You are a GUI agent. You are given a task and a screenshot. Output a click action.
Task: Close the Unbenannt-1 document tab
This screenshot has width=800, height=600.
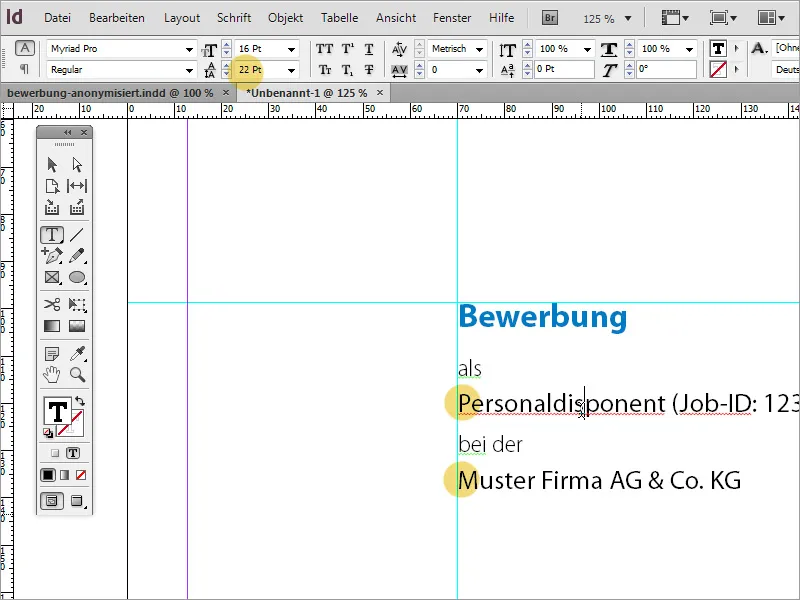[380, 93]
